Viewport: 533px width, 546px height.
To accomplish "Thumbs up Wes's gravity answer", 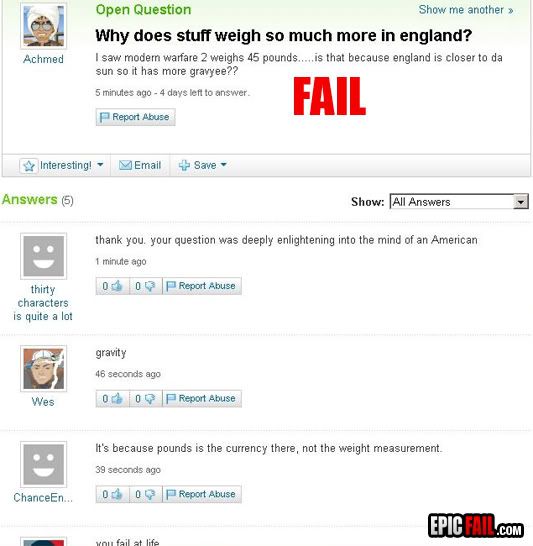I will coord(112,398).
